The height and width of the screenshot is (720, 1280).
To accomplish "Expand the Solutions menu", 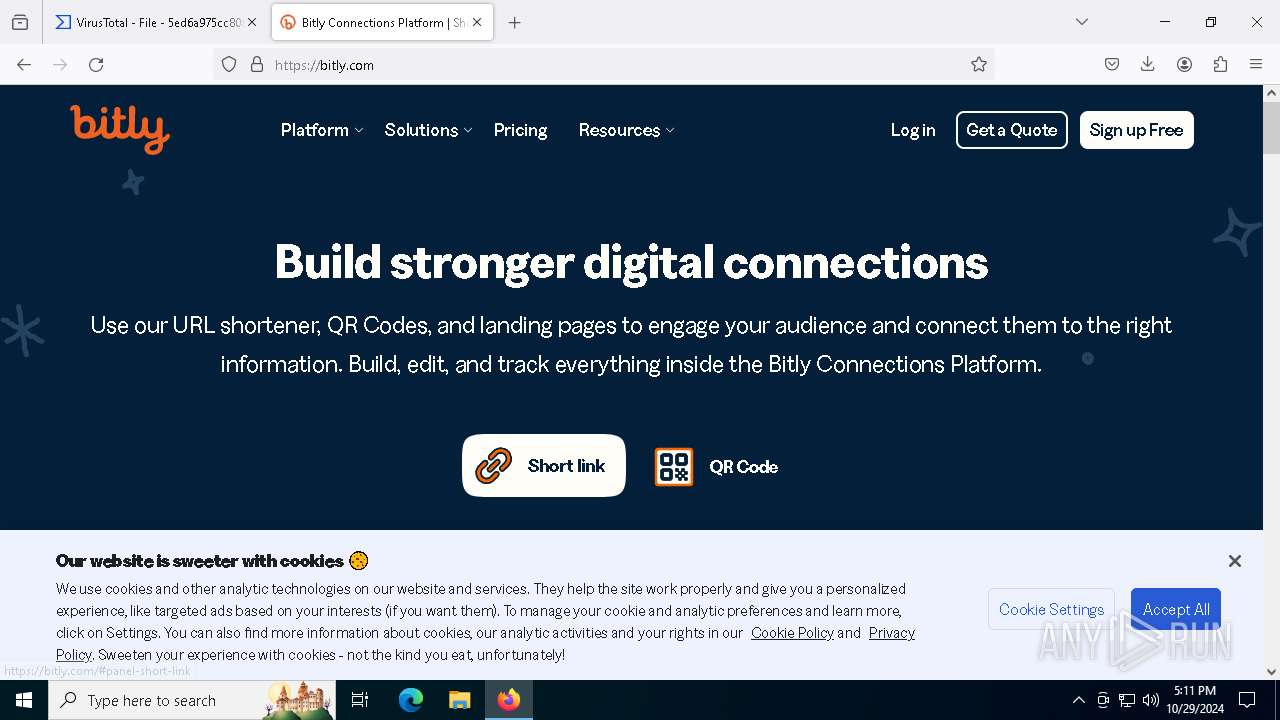I will (428, 130).
